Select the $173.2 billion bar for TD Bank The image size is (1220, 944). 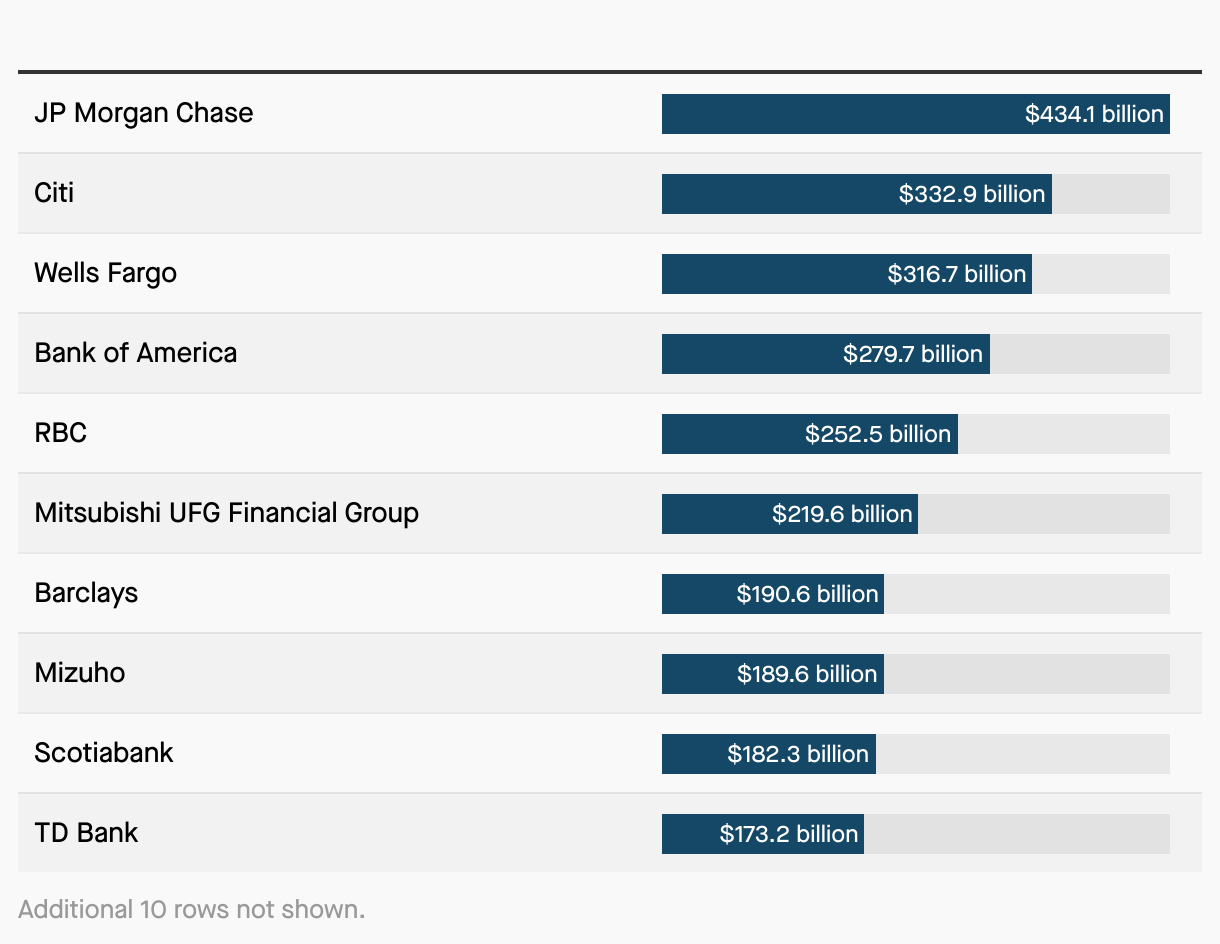763,834
